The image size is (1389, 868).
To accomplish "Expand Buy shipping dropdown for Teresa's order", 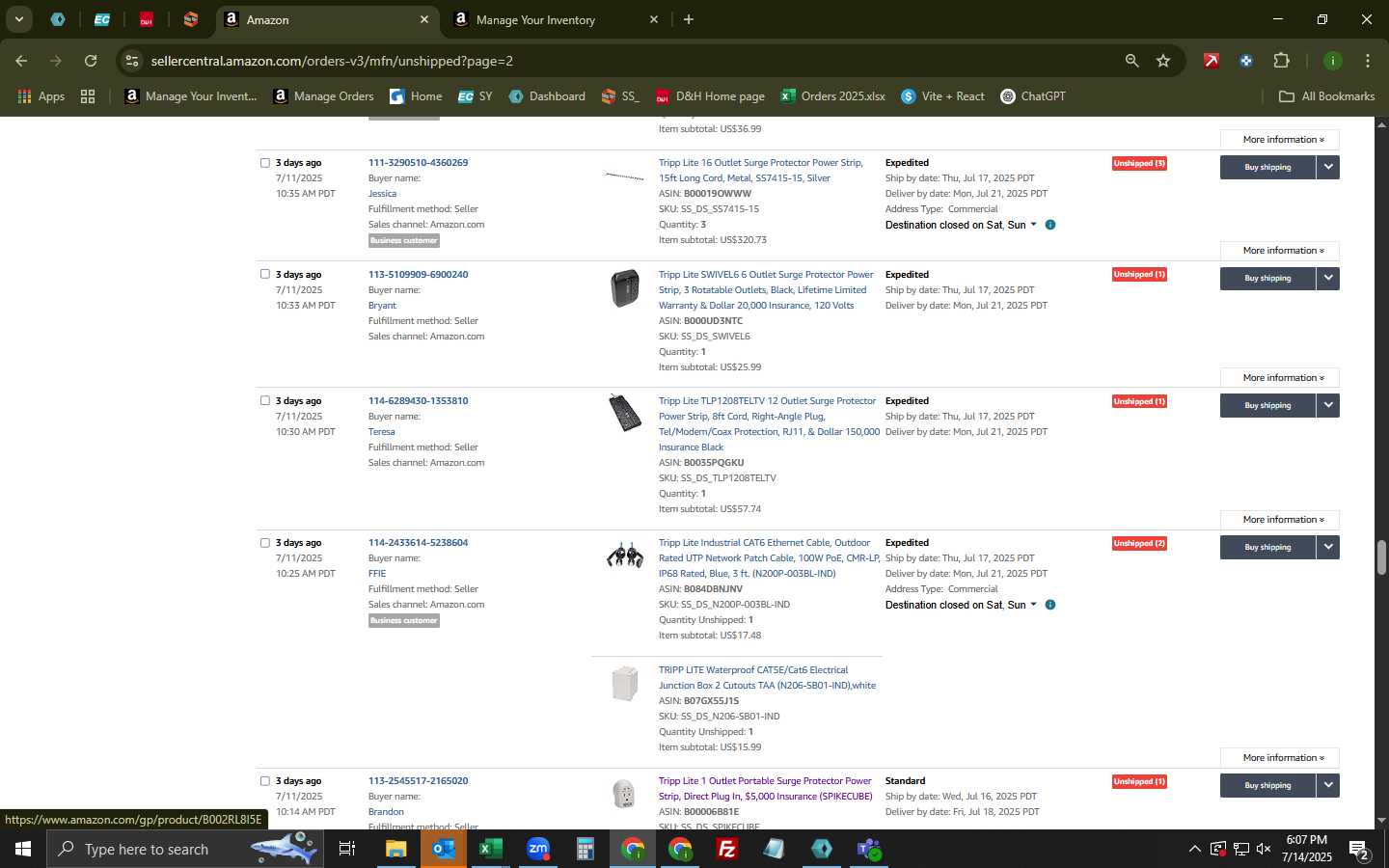I will point(1328,405).
